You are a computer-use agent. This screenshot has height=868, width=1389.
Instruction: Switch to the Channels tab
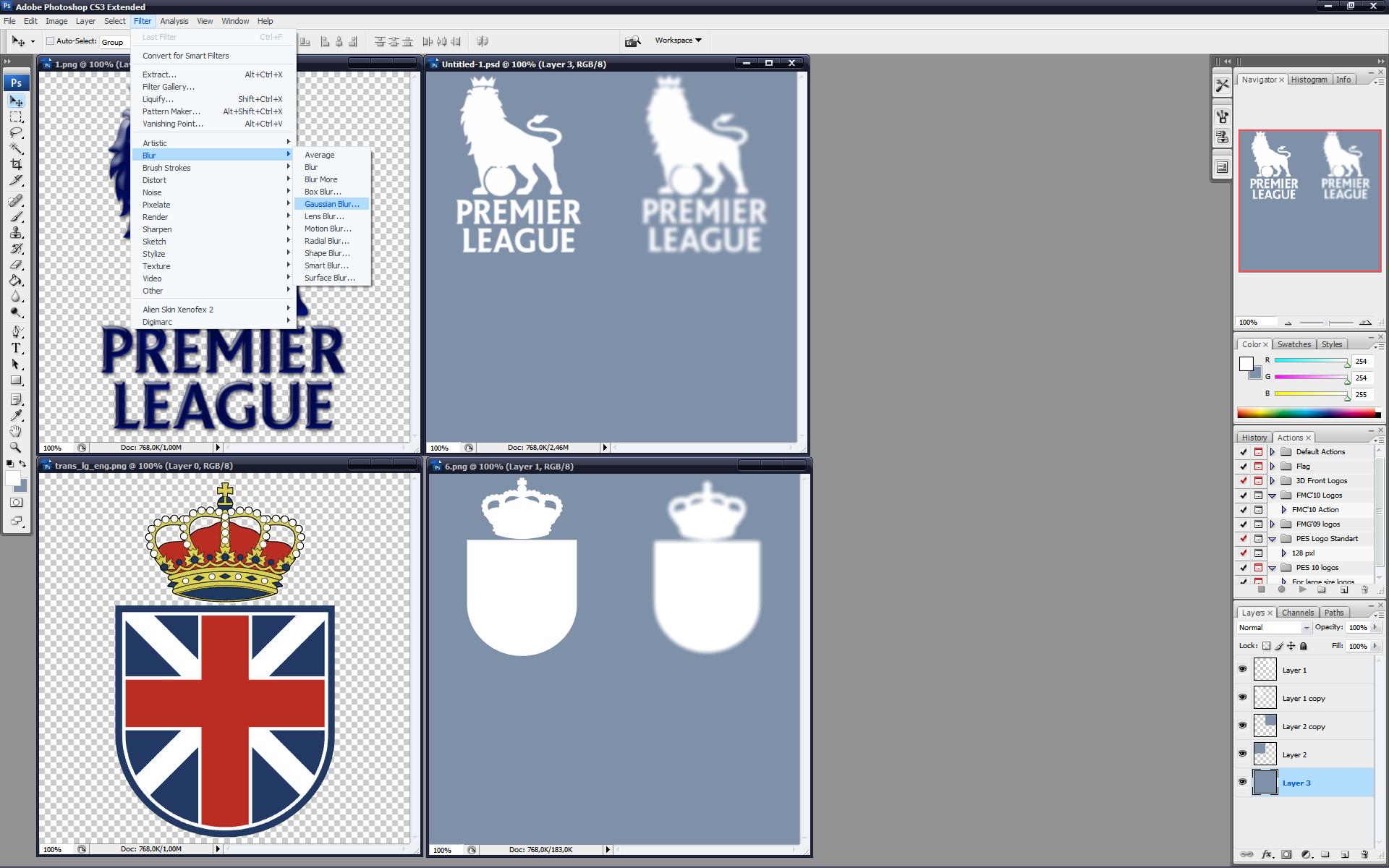pyautogui.click(x=1298, y=613)
